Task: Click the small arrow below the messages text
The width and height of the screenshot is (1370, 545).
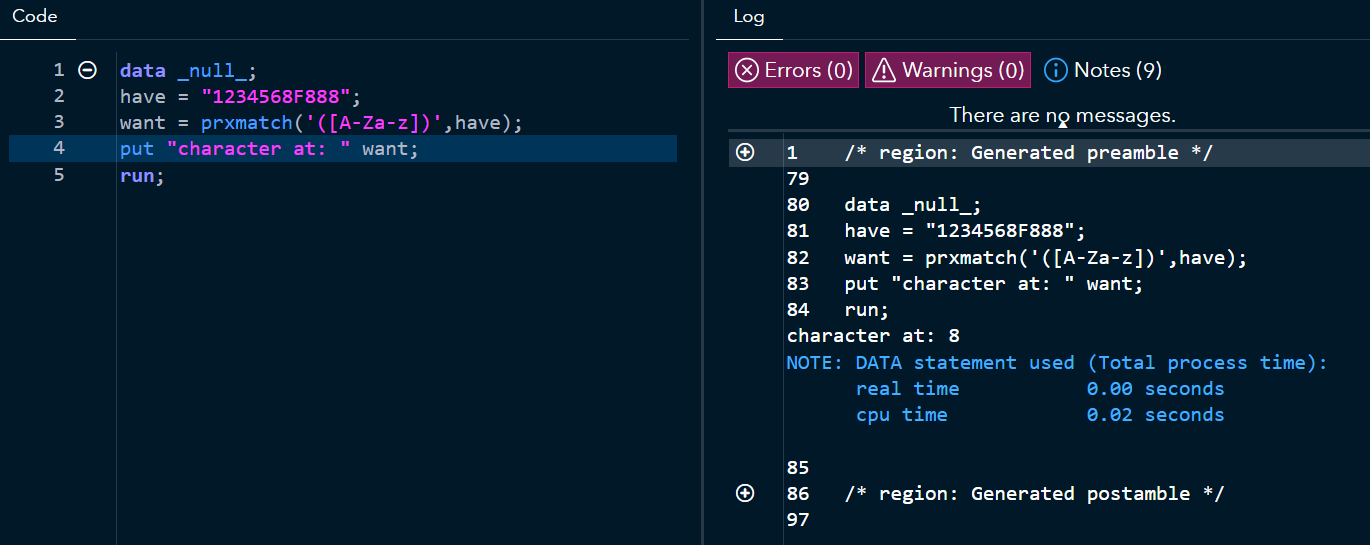Action: point(1062,124)
